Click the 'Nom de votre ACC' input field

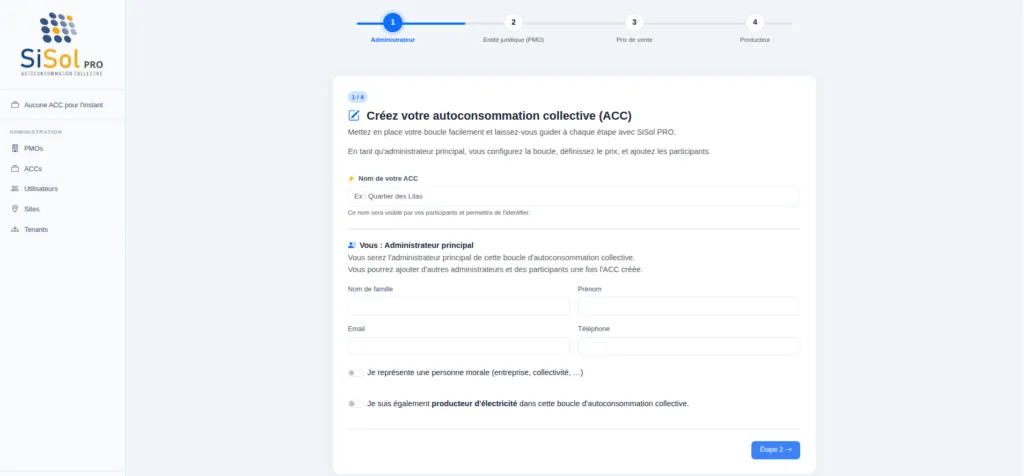pos(573,196)
